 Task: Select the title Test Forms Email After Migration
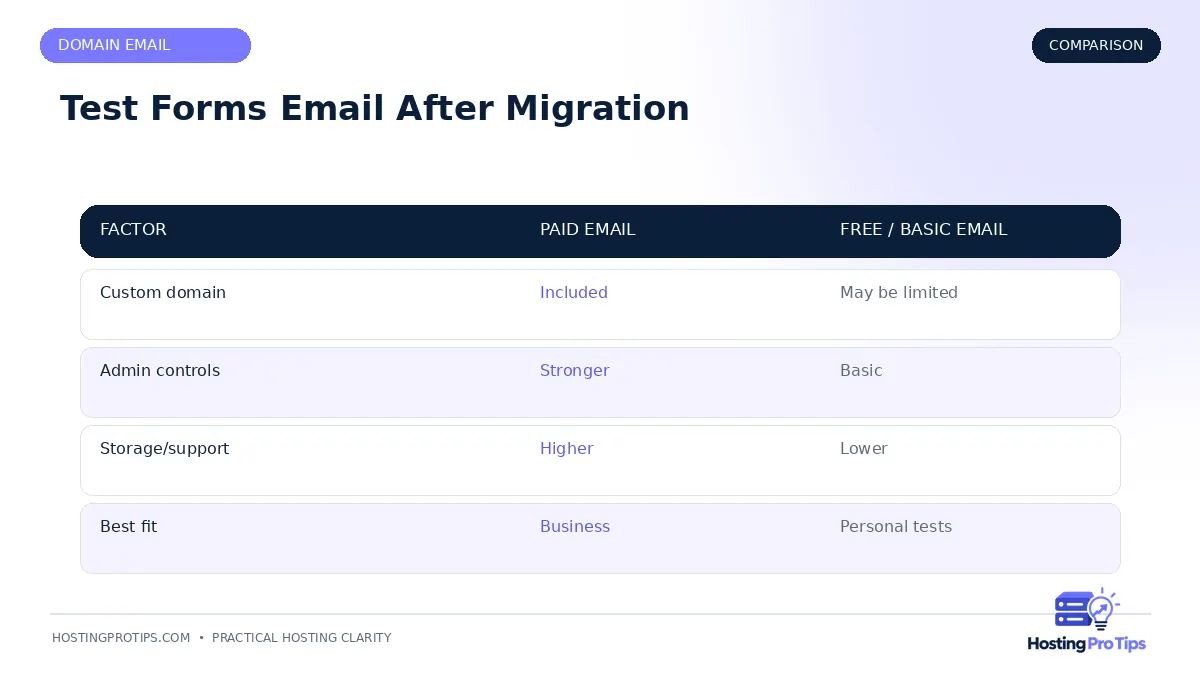[375, 108]
